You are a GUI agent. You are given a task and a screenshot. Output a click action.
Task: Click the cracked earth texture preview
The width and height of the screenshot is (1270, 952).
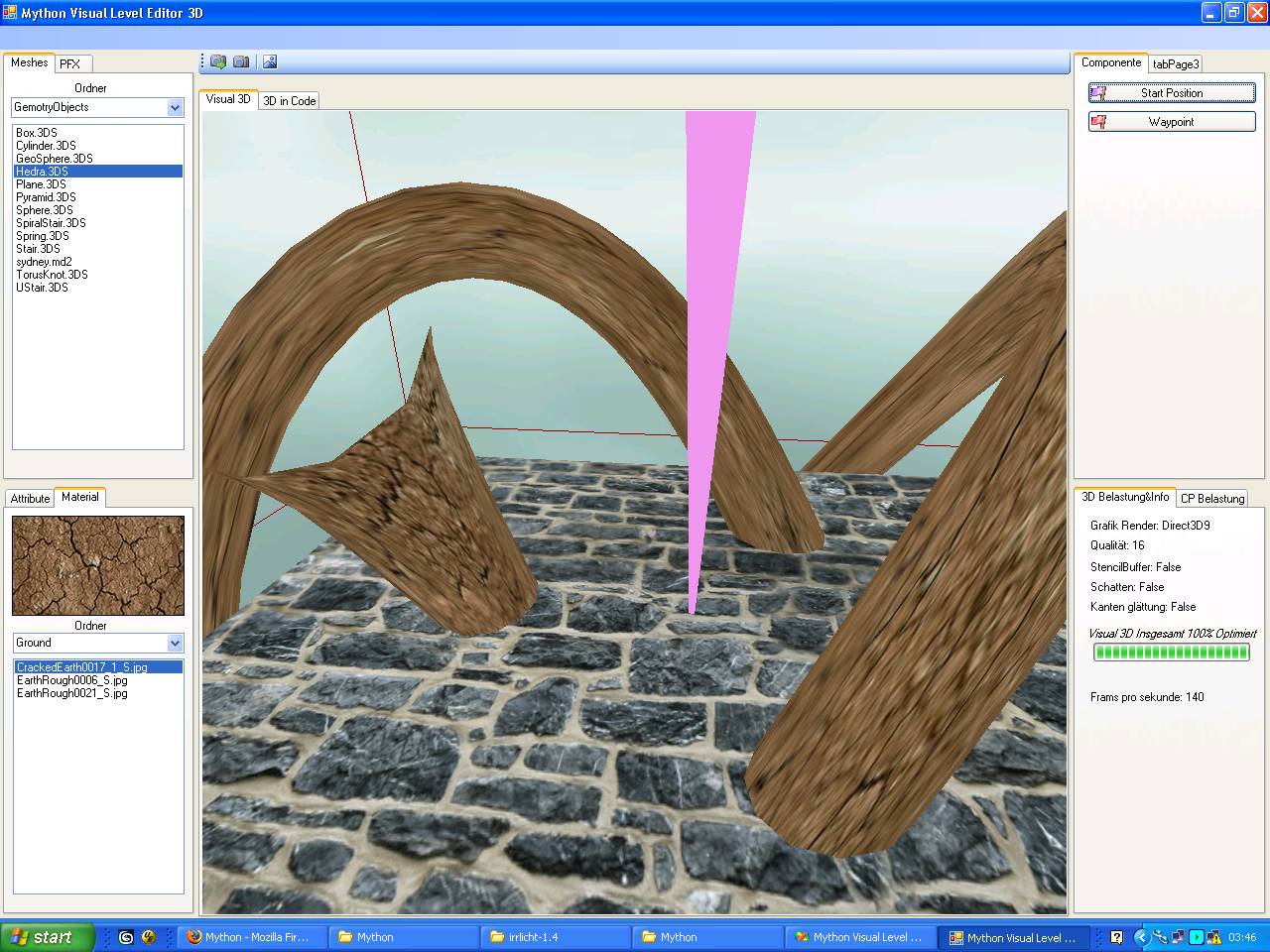click(97, 565)
